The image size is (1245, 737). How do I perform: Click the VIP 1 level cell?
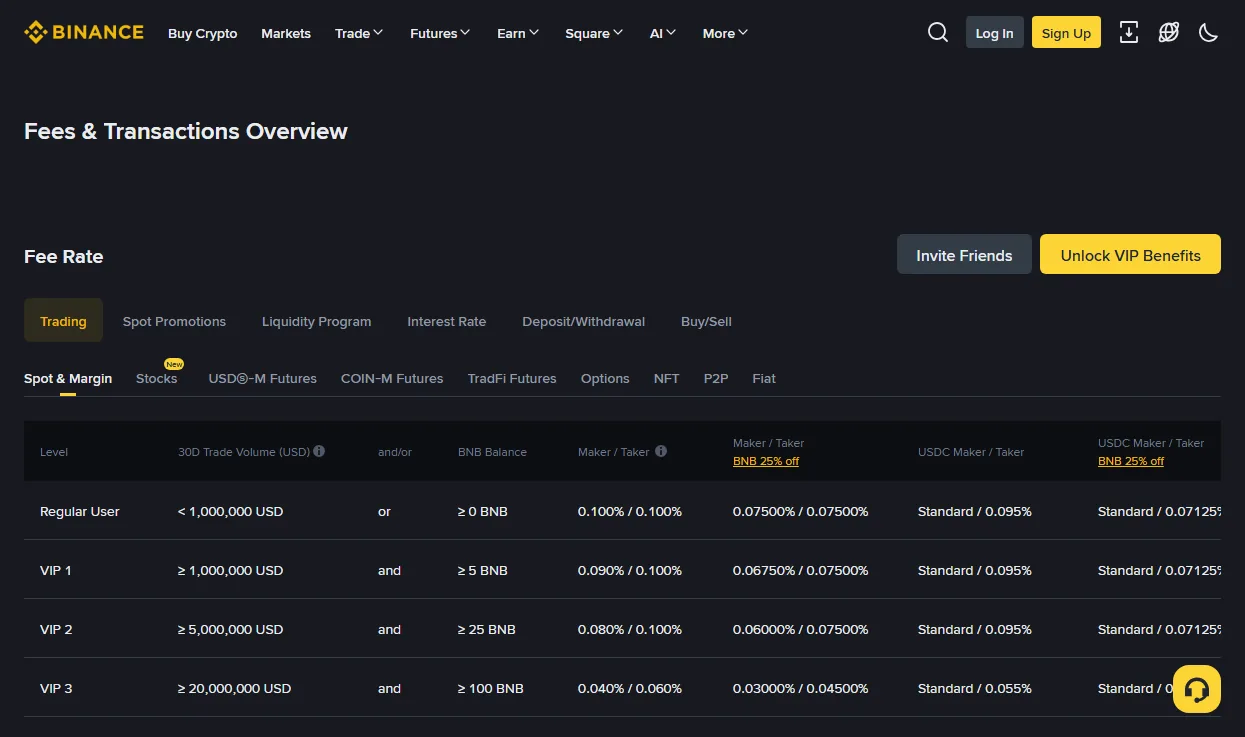(56, 570)
